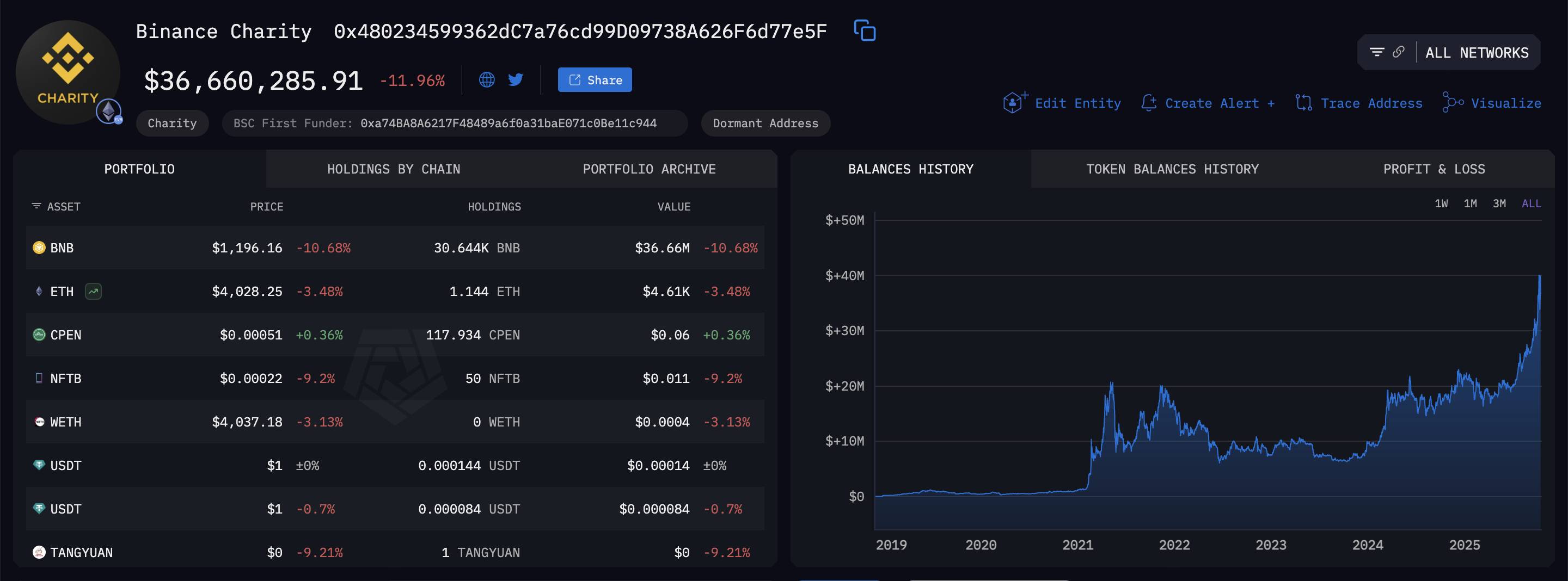Switch chart range to 3M

(x=1499, y=204)
